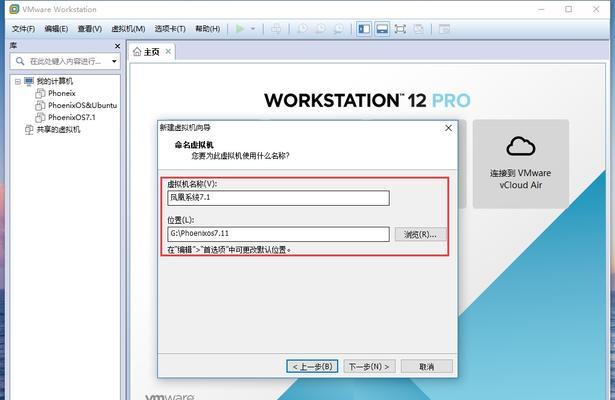Click the 共享的虚拟机 shared icon
The image size is (615, 400).
(x=29, y=129)
